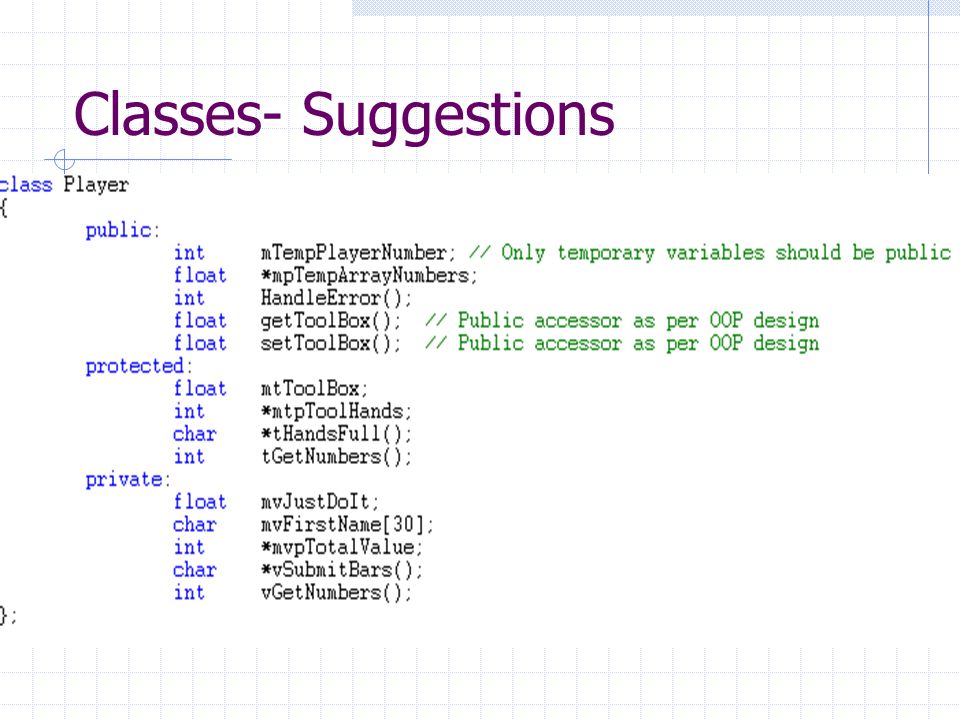
Task: Click the comment next to setToolBox()
Action: pyautogui.click(x=622, y=343)
